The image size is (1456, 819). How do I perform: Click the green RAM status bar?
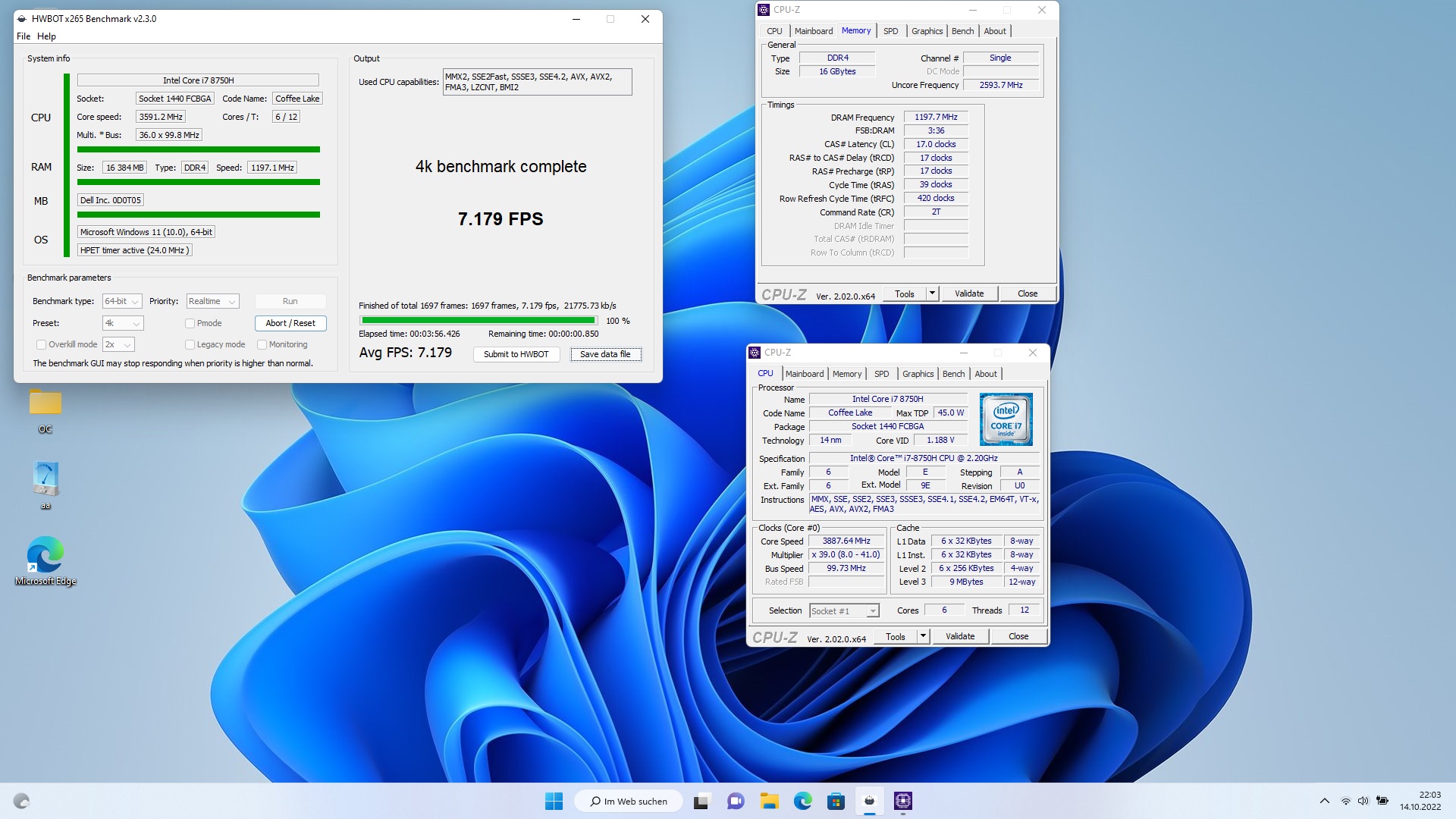point(199,182)
